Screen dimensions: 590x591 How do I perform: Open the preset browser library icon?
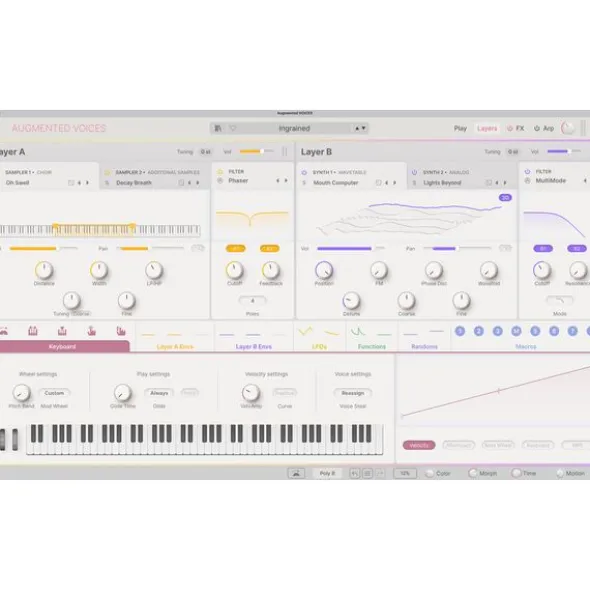(x=218, y=129)
